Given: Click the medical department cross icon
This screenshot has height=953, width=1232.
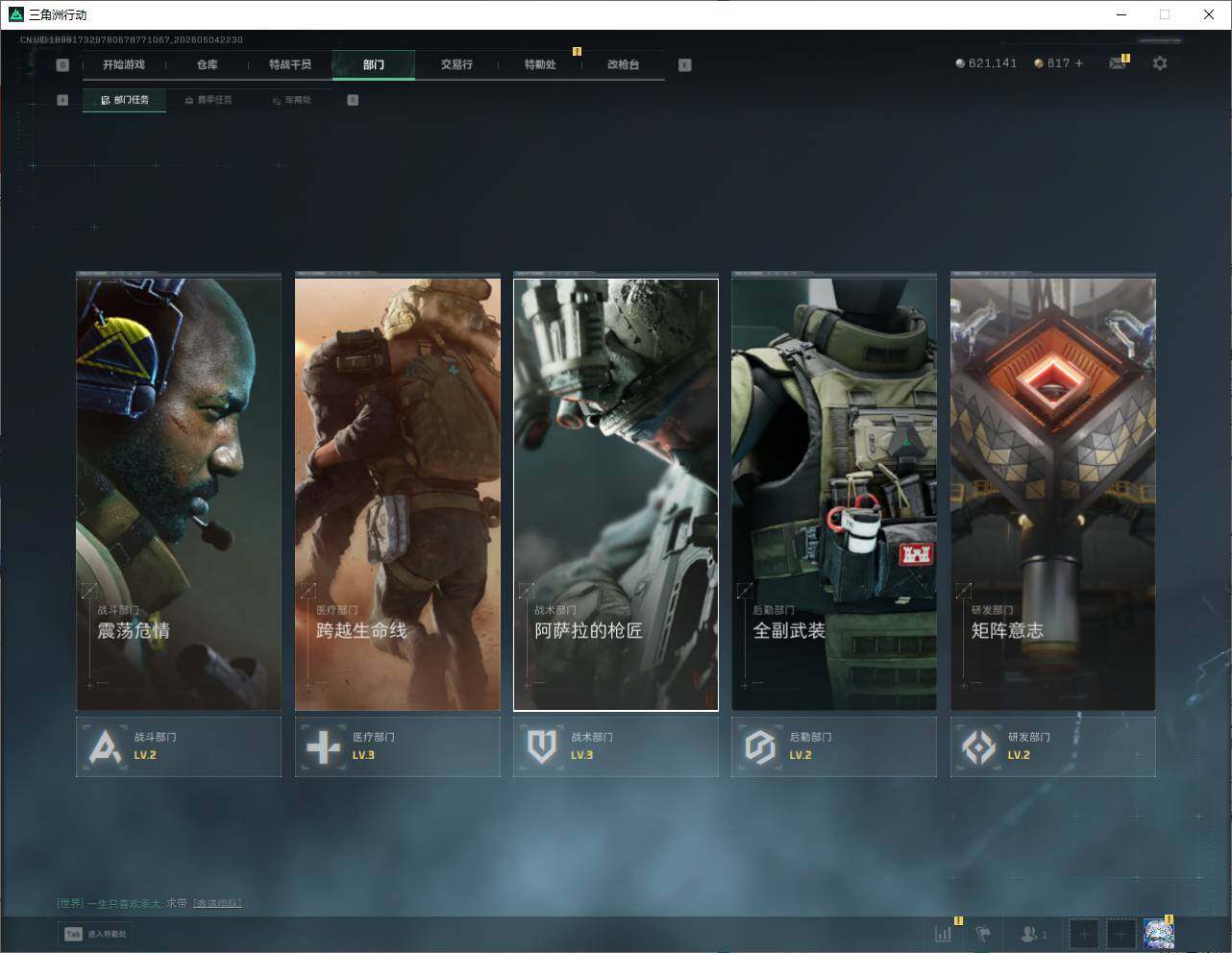Looking at the screenshot, I should click(x=323, y=746).
